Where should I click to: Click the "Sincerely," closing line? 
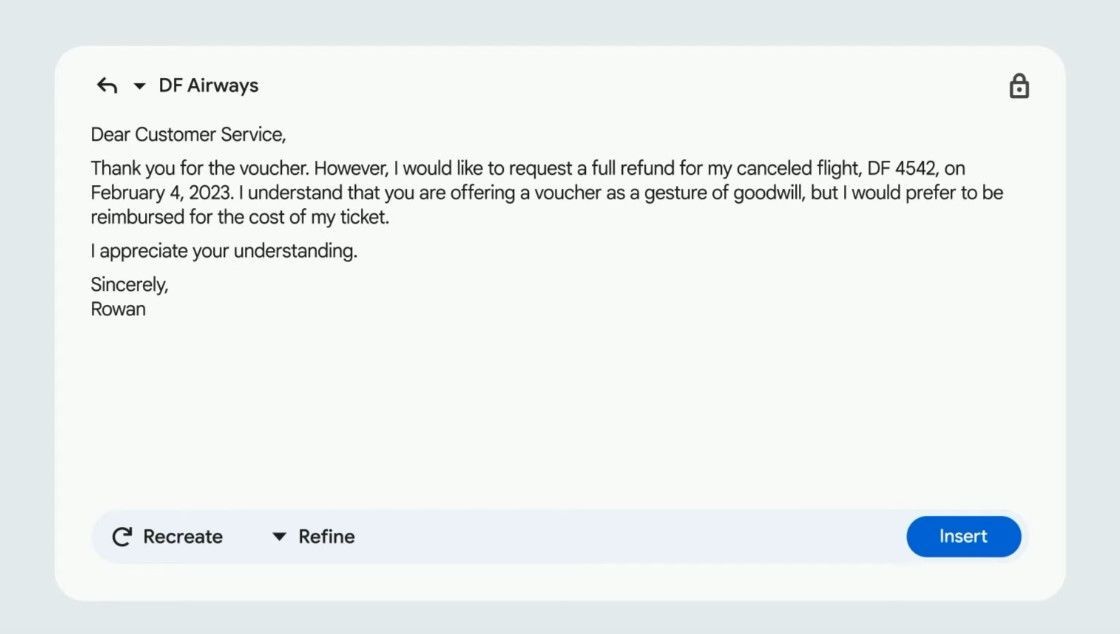click(129, 285)
